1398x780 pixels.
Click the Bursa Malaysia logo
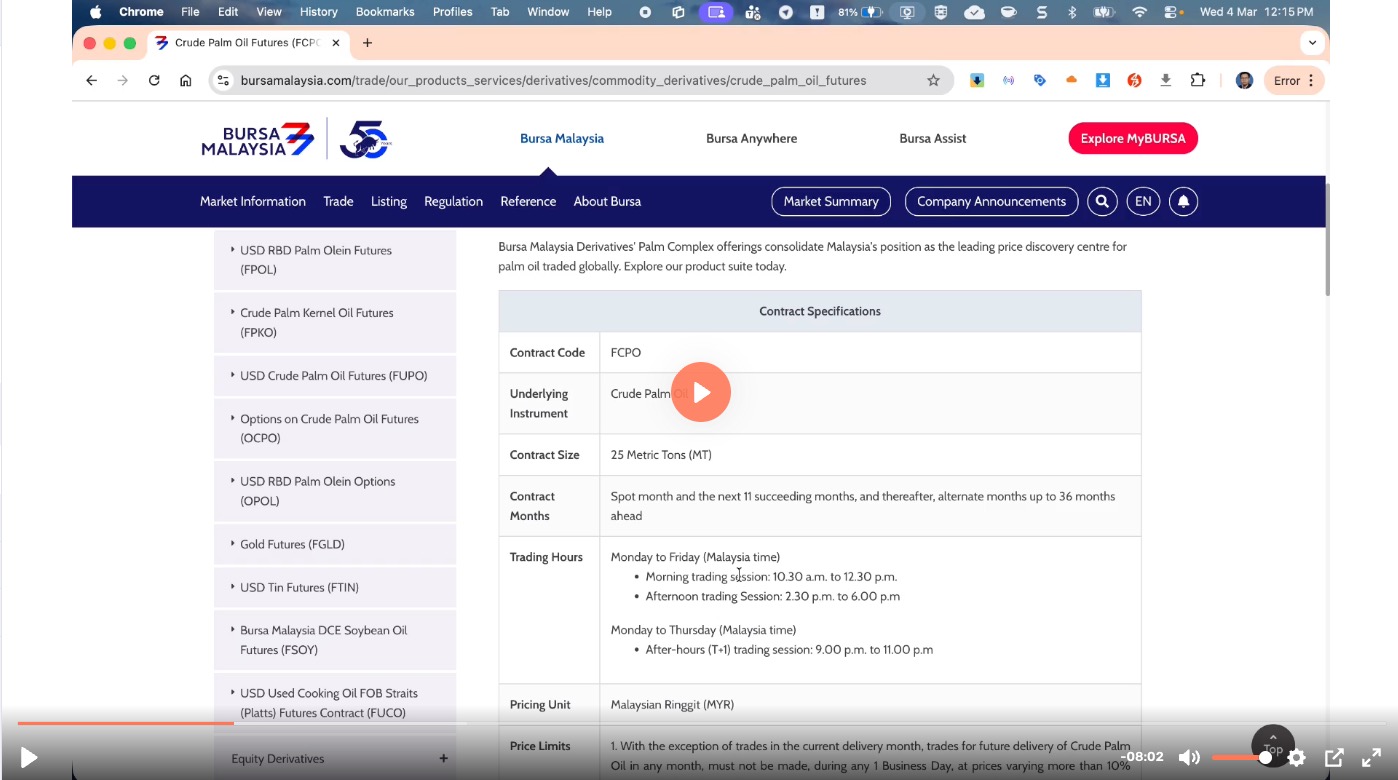pyautogui.click(x=257, y=139)
